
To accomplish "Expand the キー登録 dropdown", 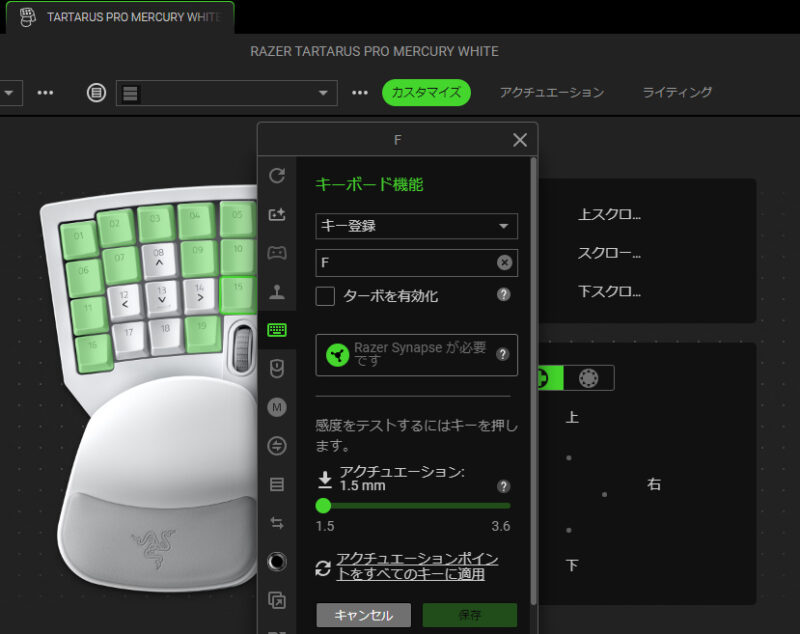I will tap(416, 226).
